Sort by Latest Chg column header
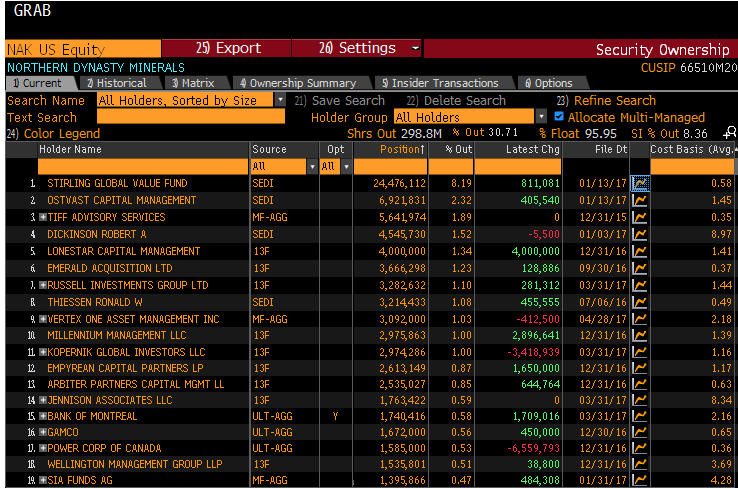Viewport: 738px width, 488px height. point(518,150)
